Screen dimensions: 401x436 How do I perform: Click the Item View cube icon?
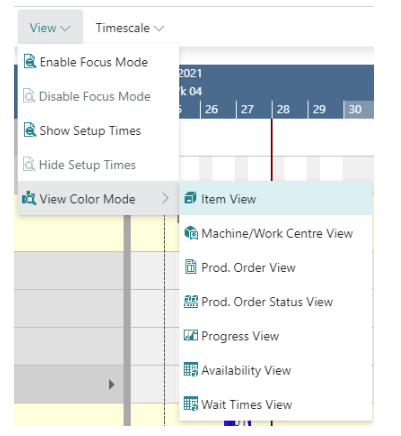pos(190,198)
